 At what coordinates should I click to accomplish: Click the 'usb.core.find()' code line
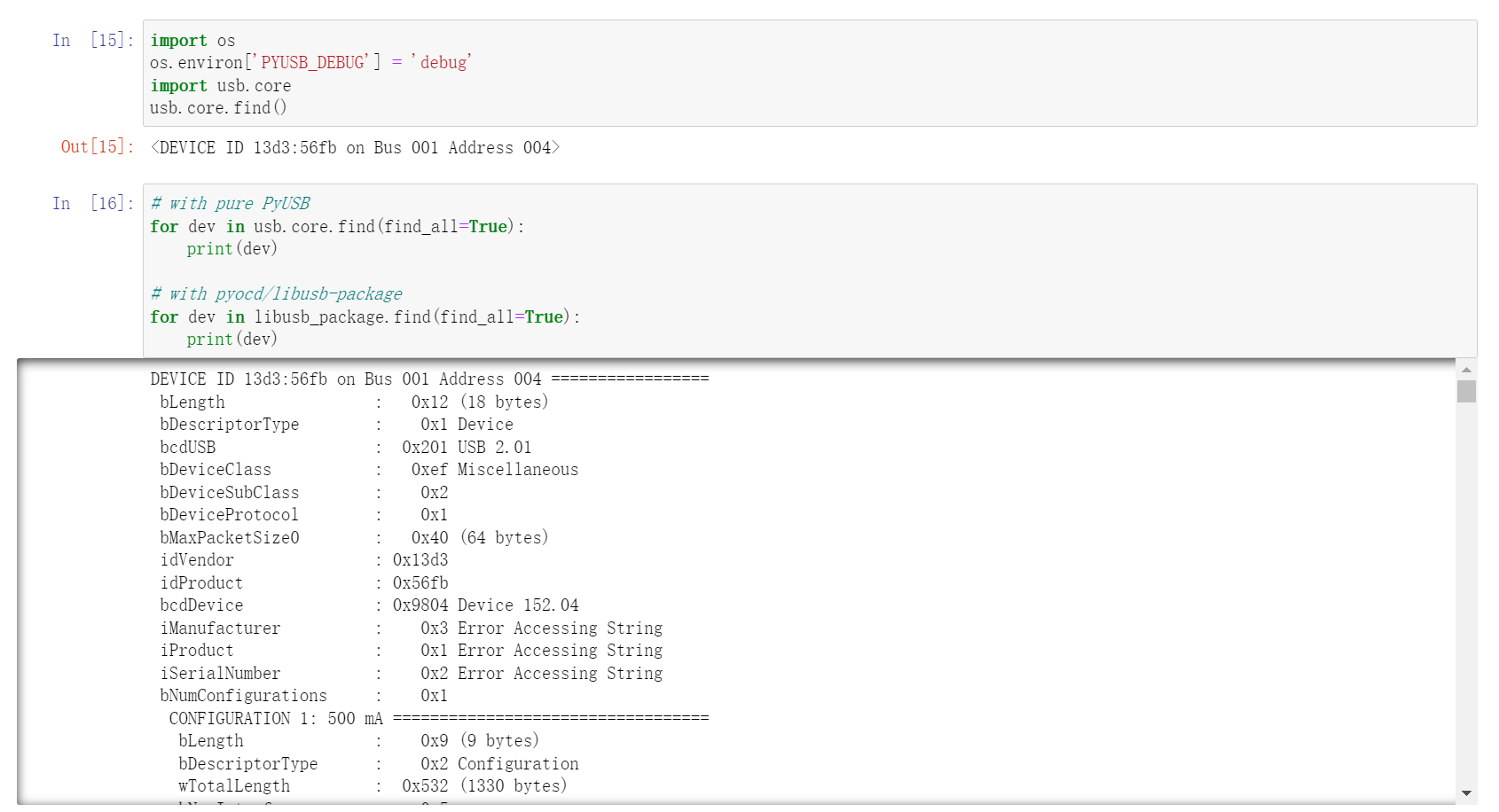point(218,108)
